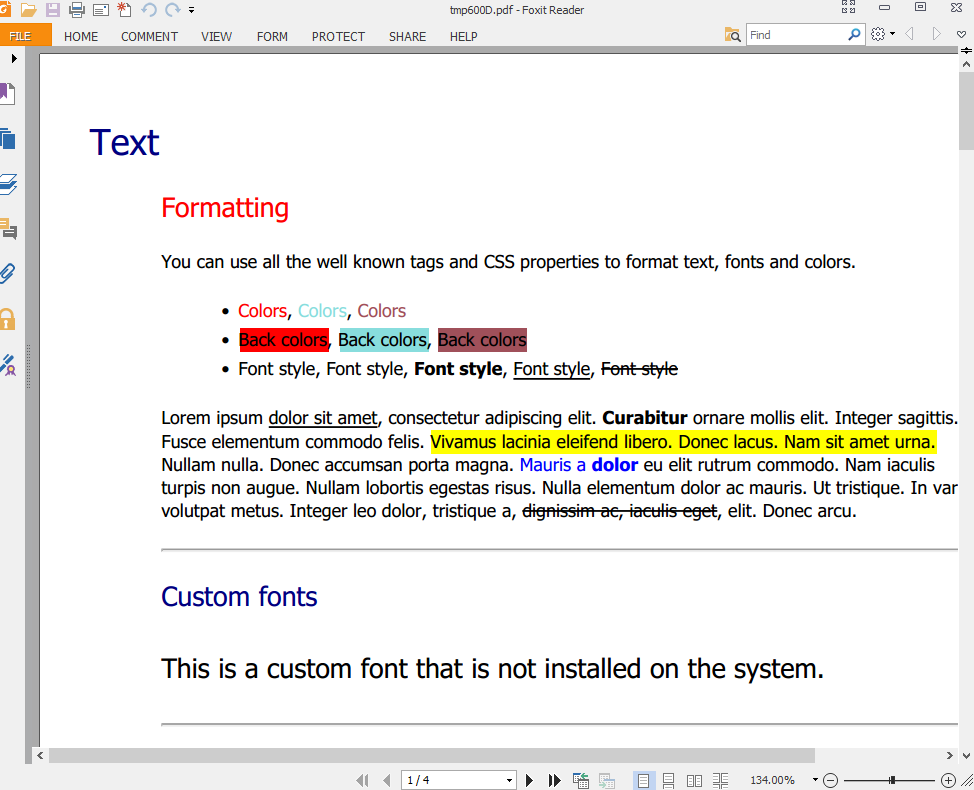Image resolution: width=974 pixels, height=790 pixels.
Task: Open the Digital Signatures panel
Action: click(8, 365)
